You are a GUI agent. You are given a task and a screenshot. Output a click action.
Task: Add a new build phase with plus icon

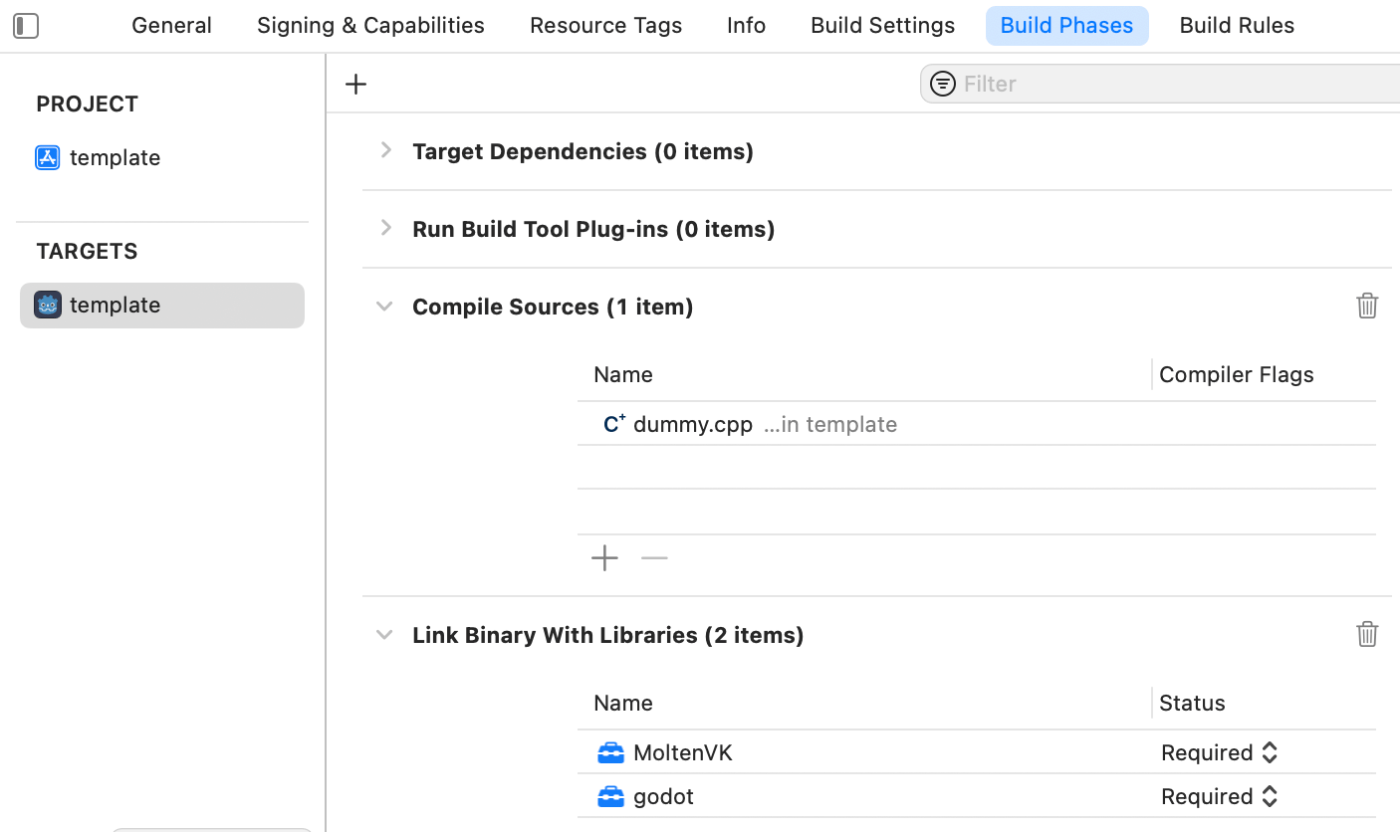356,84
